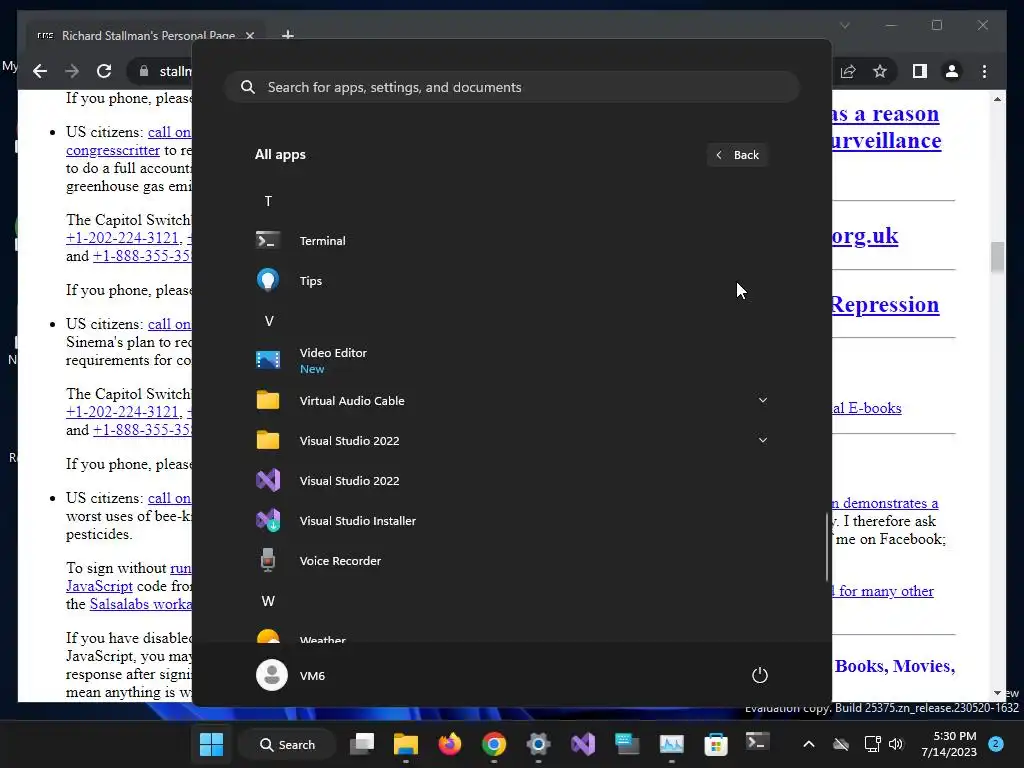Click the Chrome page vertical scrollbar thumb
1024x768 pixels.
(997, 257)
